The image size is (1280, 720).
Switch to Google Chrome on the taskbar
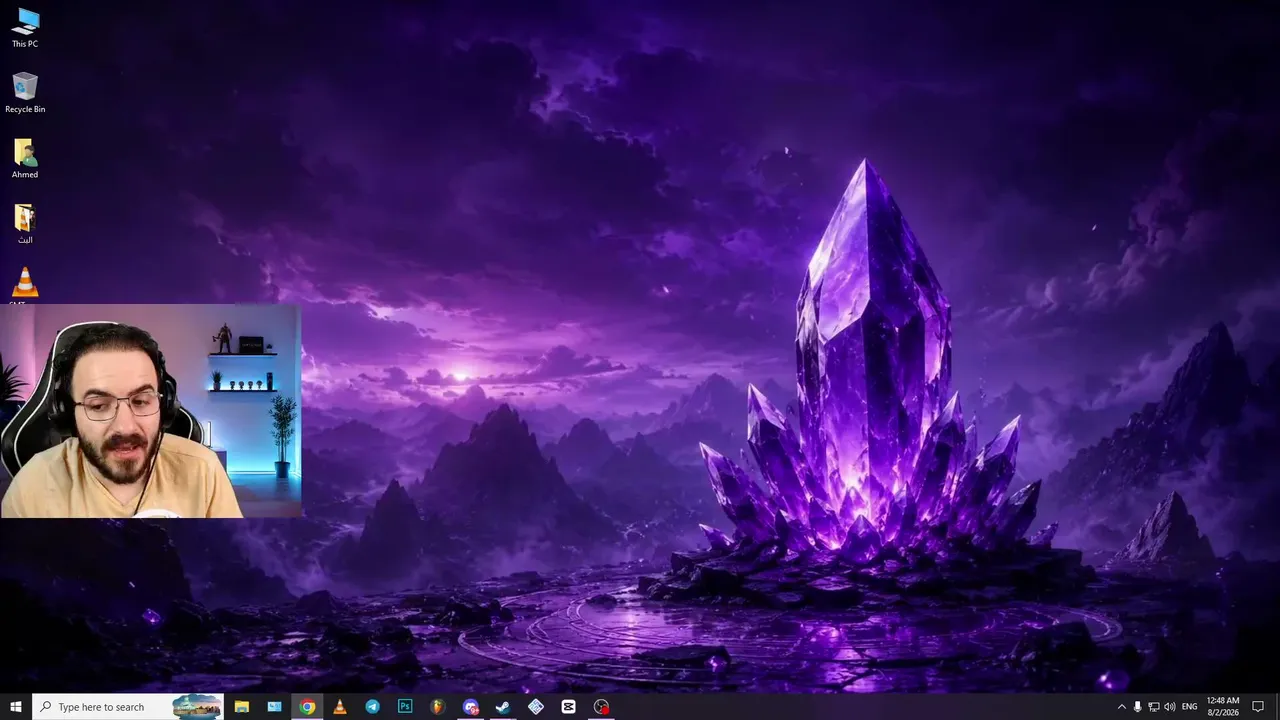tap(307, 707)
